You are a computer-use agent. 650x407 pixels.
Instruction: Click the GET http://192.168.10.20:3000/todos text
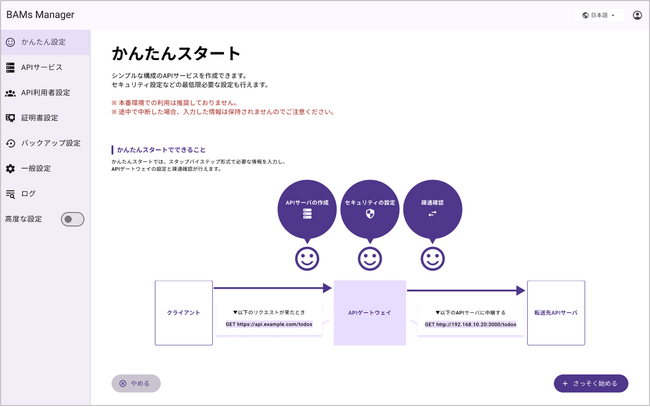(471, 324)
